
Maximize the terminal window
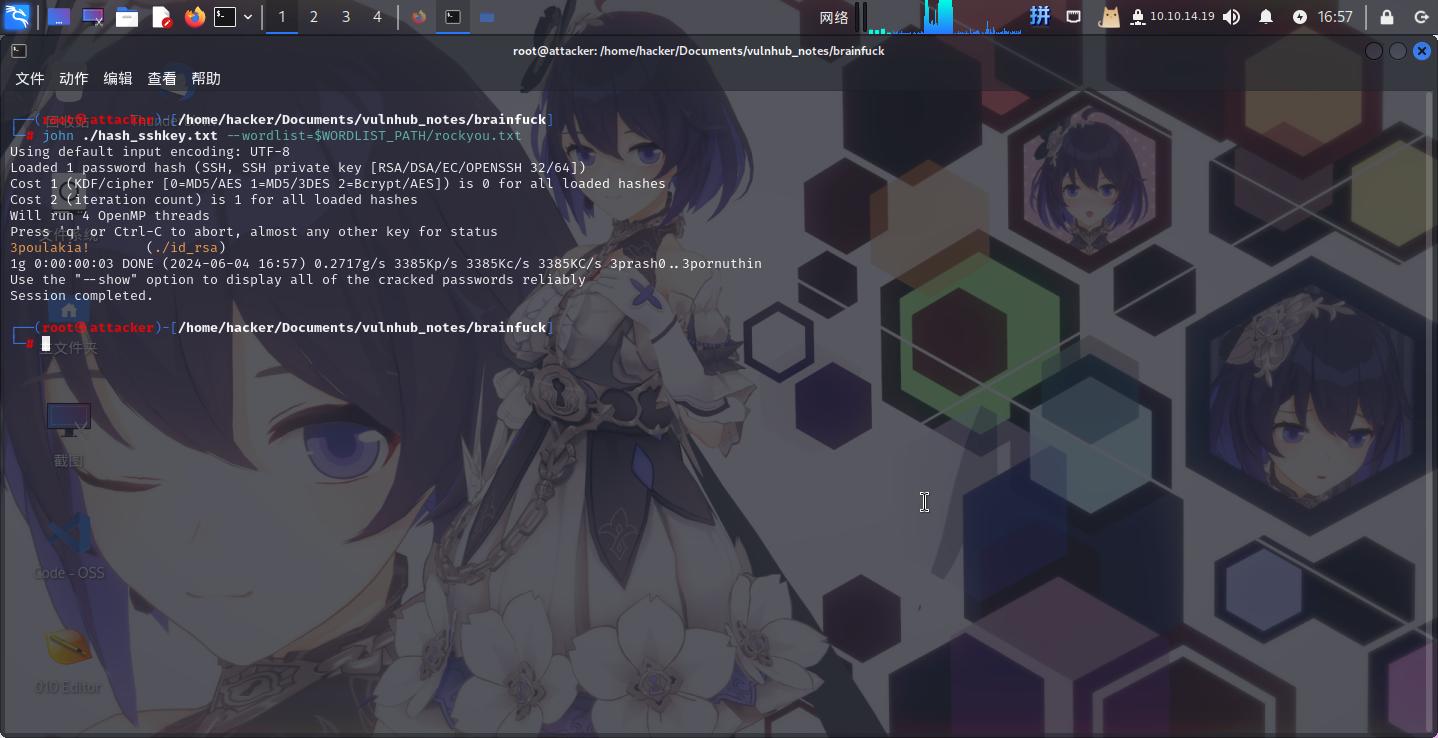(x=1398, y=51)
